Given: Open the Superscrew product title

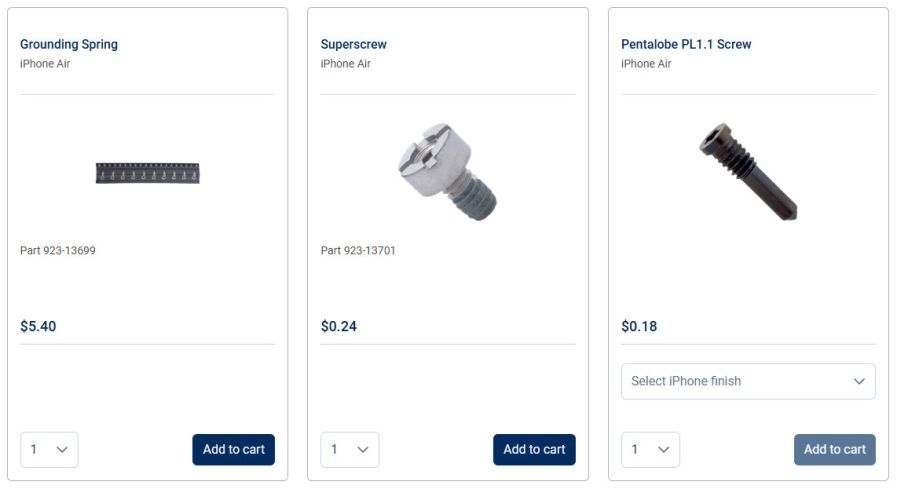Looking at the screenshot, I should [353, 44].
